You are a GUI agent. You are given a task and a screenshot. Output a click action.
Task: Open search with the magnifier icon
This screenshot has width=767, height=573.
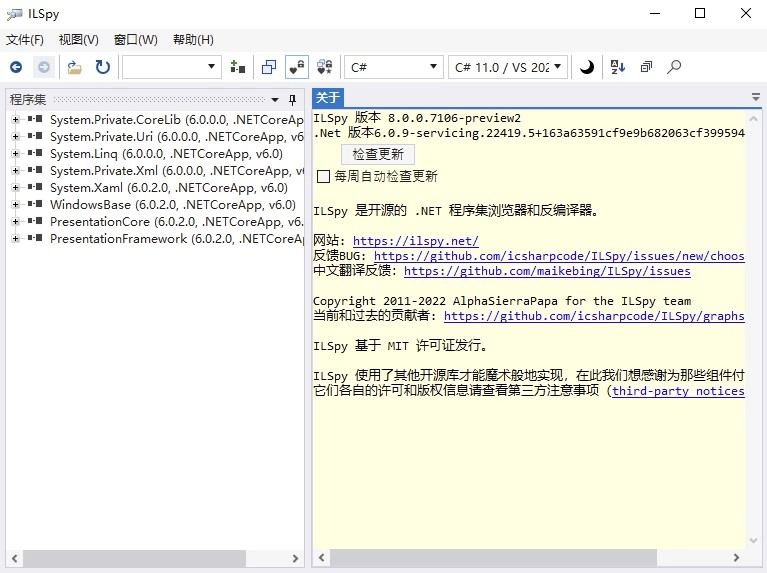click(674, 67)
